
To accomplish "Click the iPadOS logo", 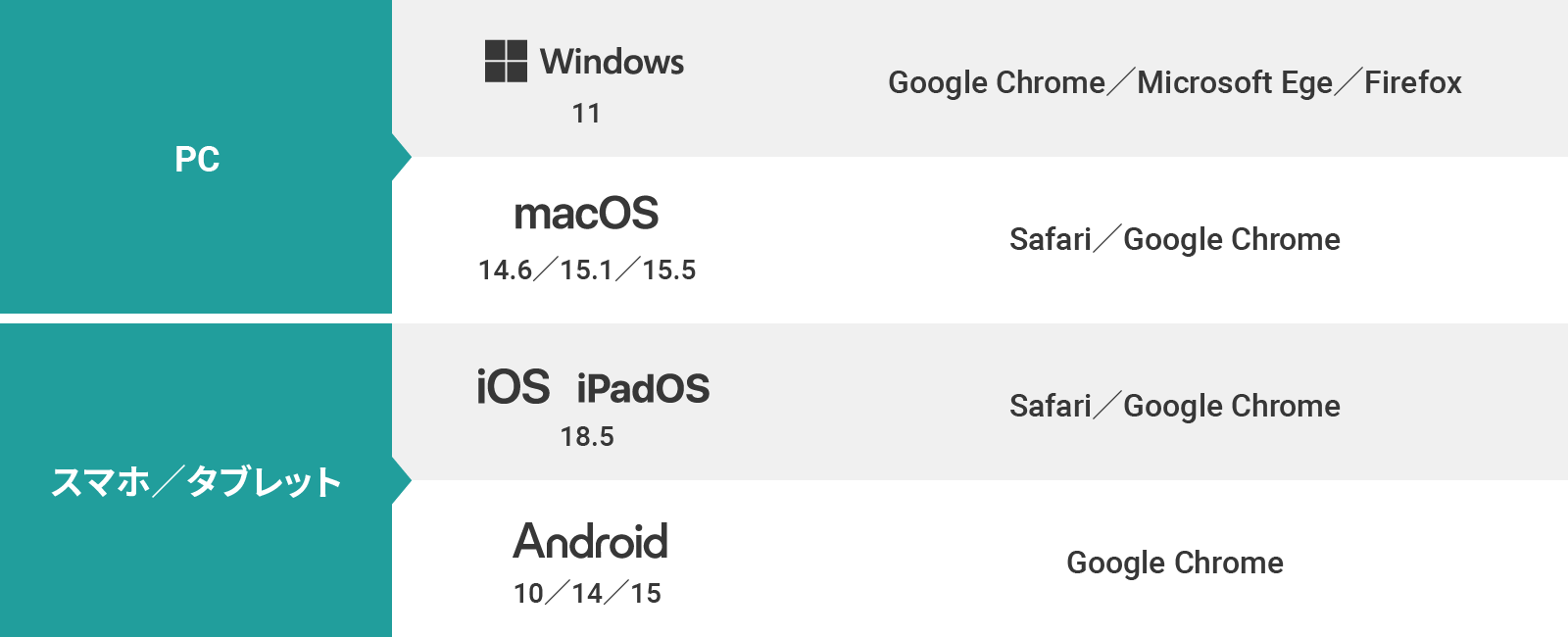I will pyautogui.click(x=643, y=389).
